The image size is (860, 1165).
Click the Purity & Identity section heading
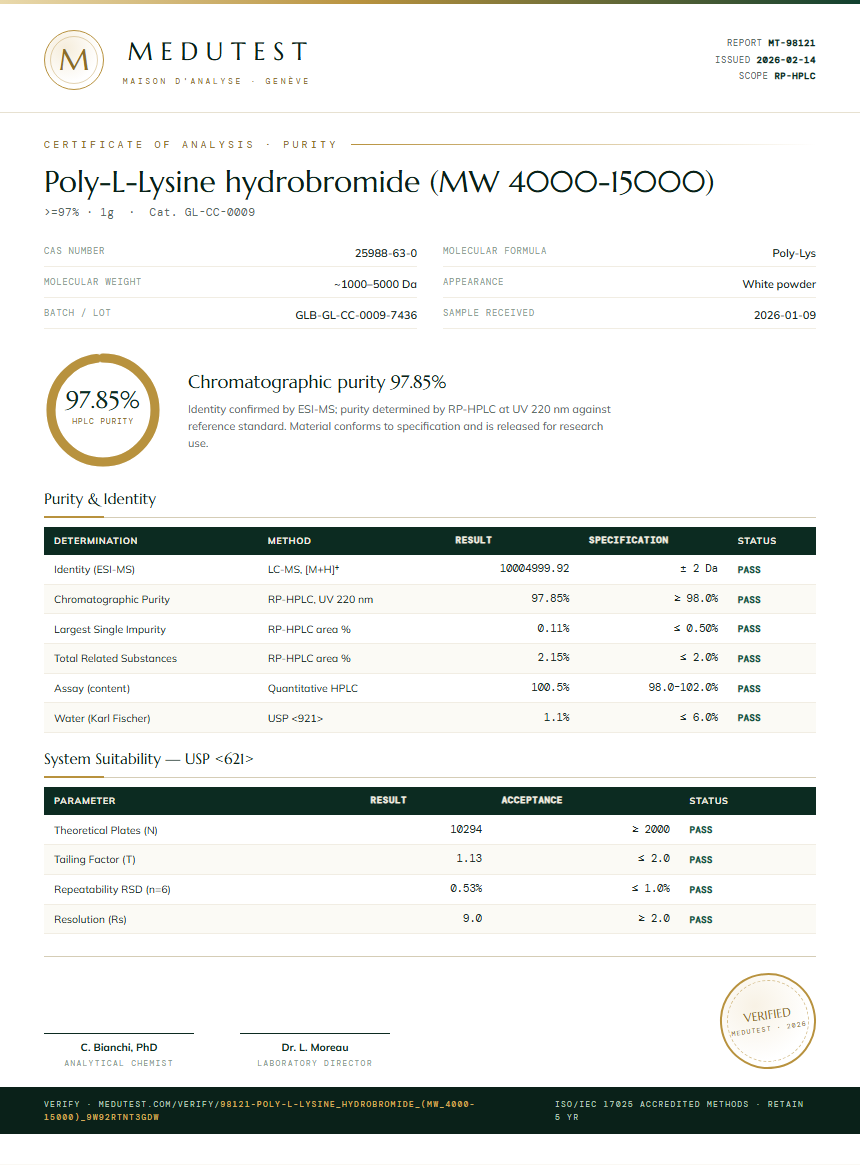click(100, 499)
